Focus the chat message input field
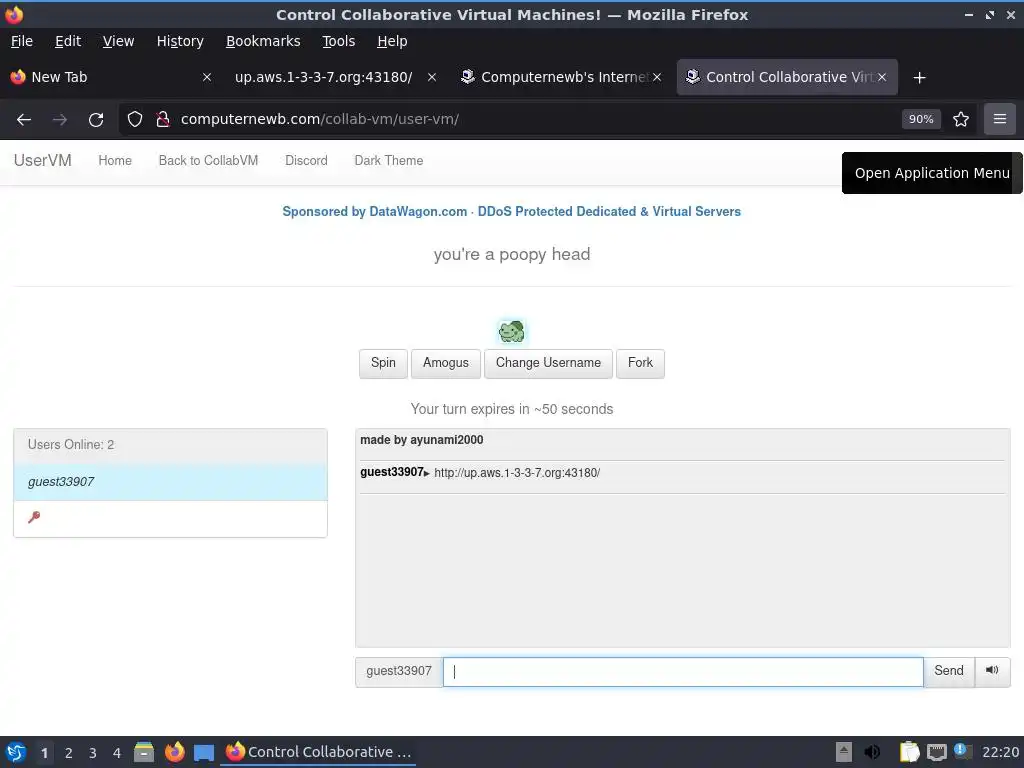Image resolution: width=1024 pixels, height=768 pixels. (683, 672)
